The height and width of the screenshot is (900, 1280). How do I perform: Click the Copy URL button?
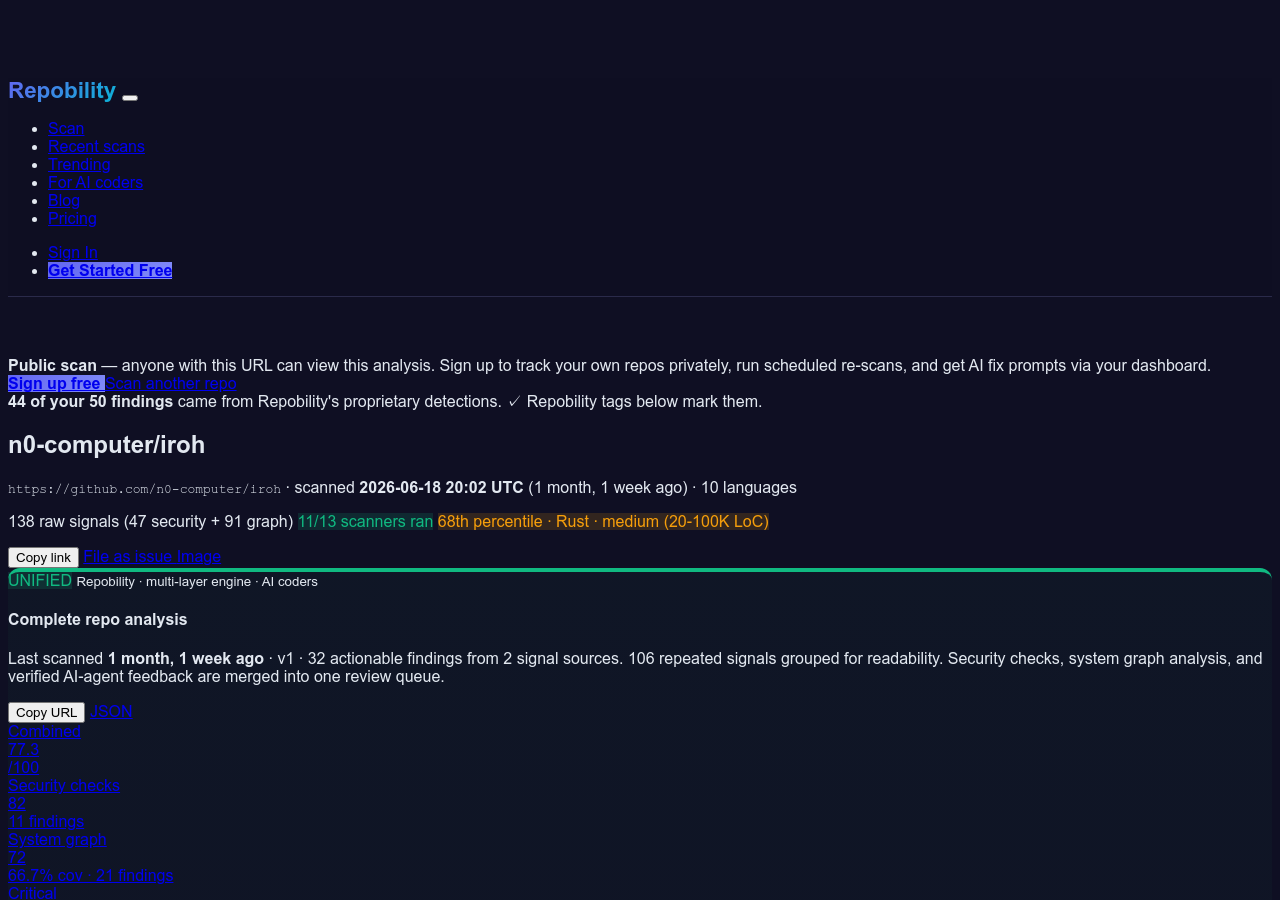46,712
